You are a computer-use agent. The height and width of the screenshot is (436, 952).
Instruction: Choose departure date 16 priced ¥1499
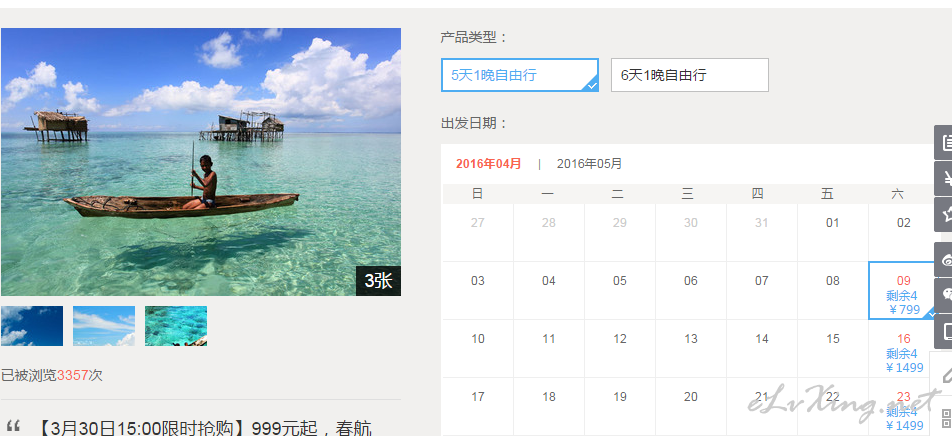tap(903, 349)
